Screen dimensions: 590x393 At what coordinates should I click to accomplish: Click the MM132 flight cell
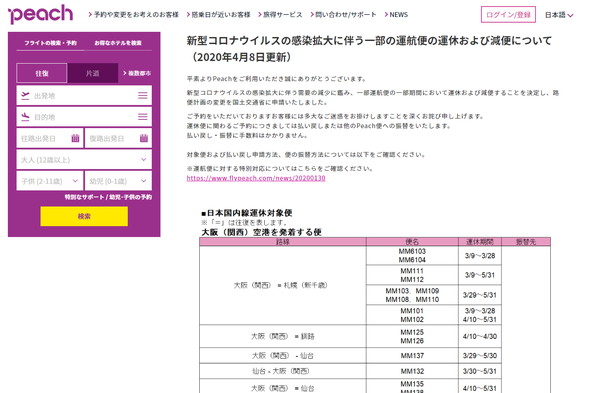[412, 371]
